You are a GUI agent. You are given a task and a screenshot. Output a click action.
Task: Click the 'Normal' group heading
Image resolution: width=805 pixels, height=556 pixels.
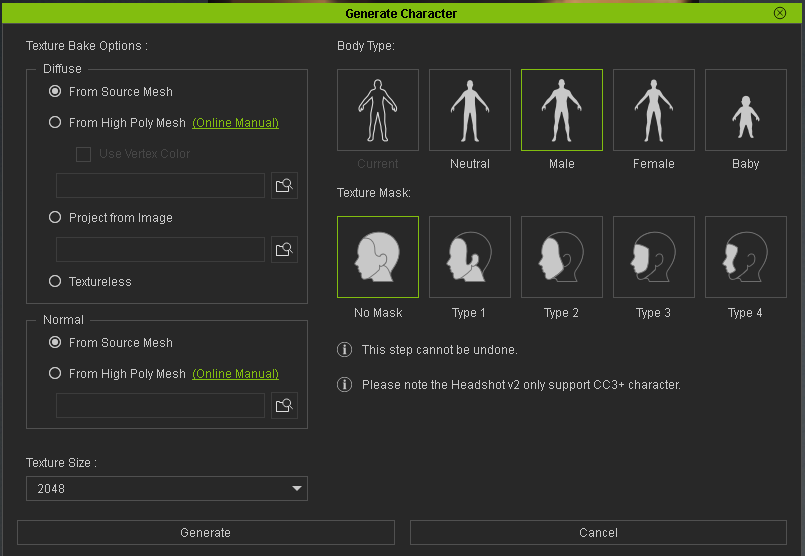[x=63, y=320]
